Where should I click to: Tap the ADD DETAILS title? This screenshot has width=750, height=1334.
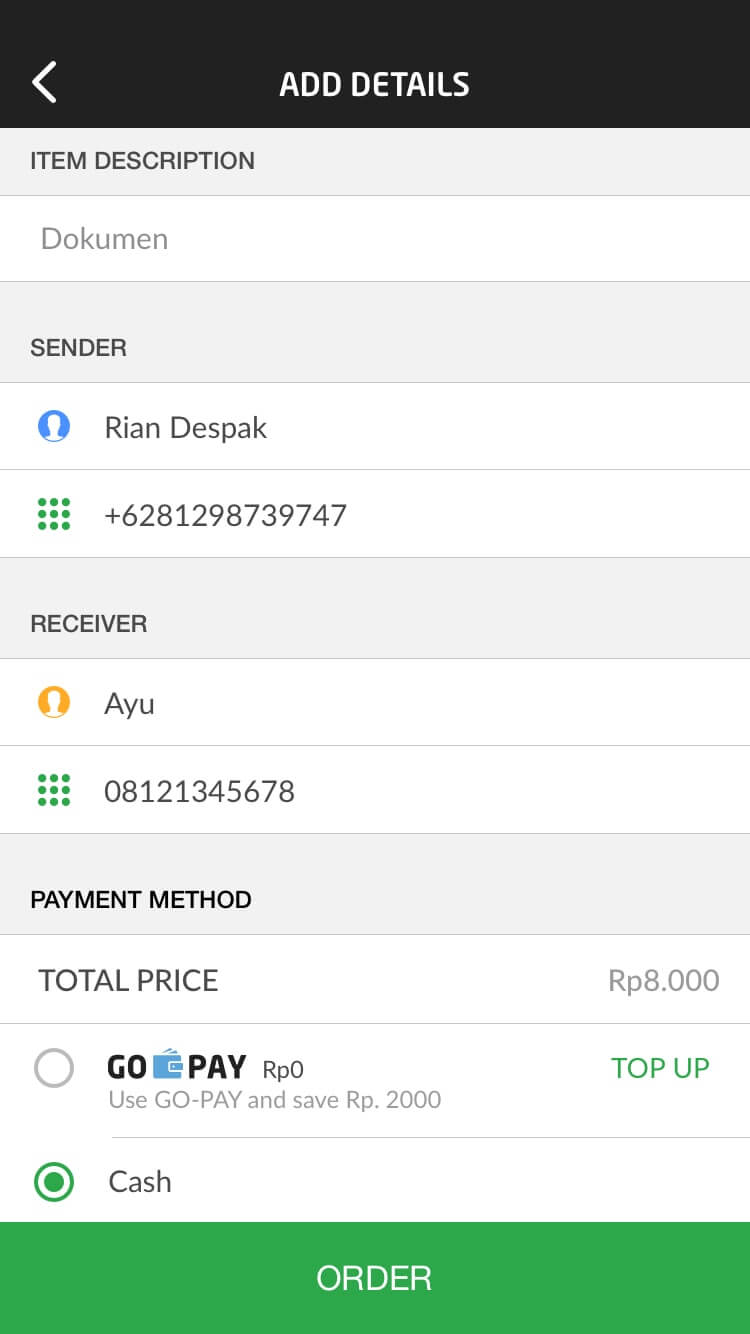(x=374, y=84)
